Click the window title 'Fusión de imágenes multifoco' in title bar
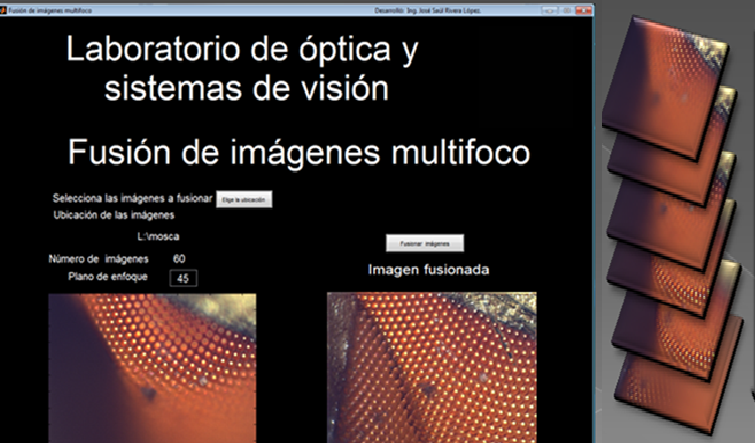Image resolution: width=755 pixels, height=443 pixels. [50, 10]
